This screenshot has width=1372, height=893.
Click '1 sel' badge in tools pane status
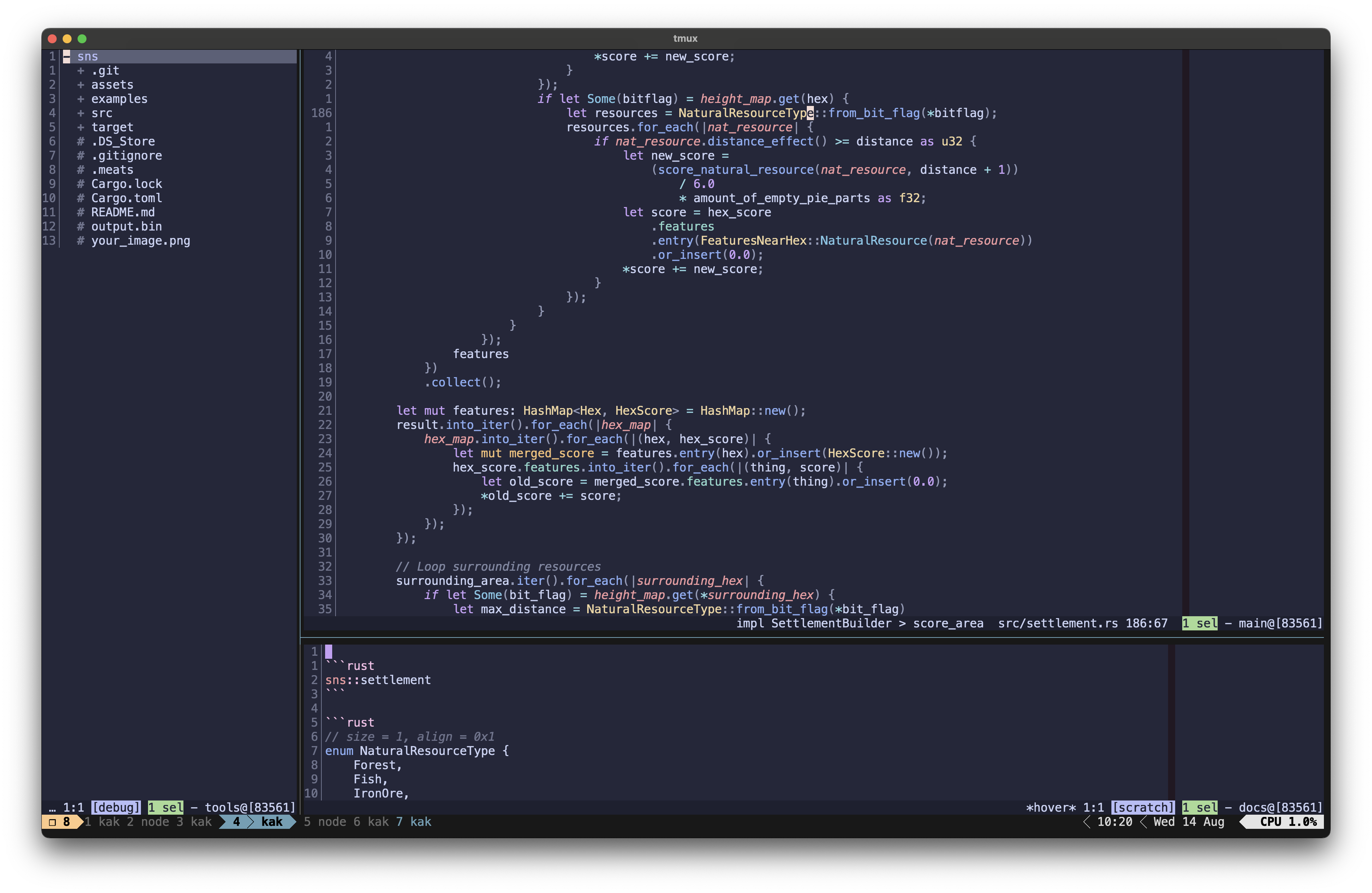[x=166, y=807]
